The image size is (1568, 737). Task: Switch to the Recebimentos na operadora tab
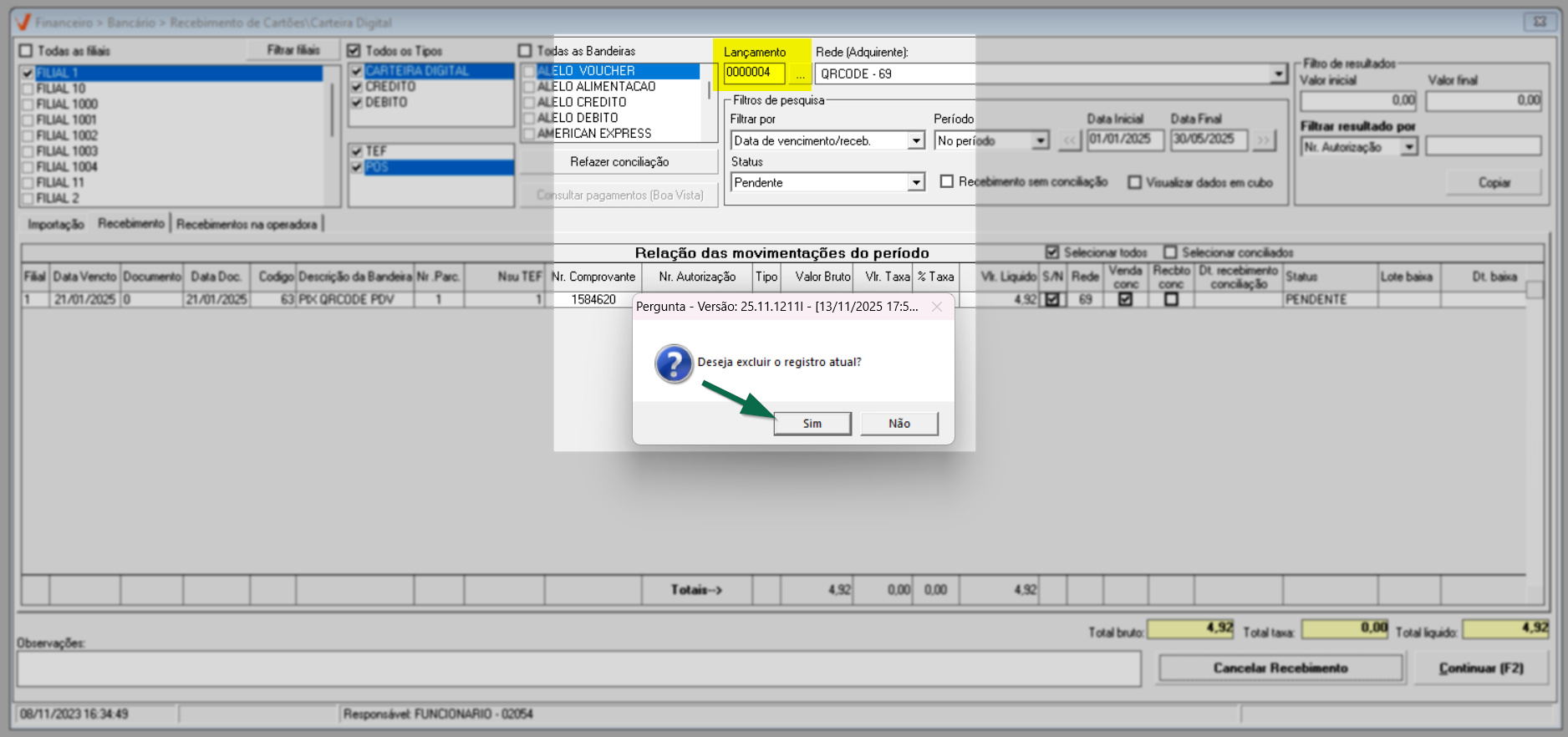[x=247, y=224]
